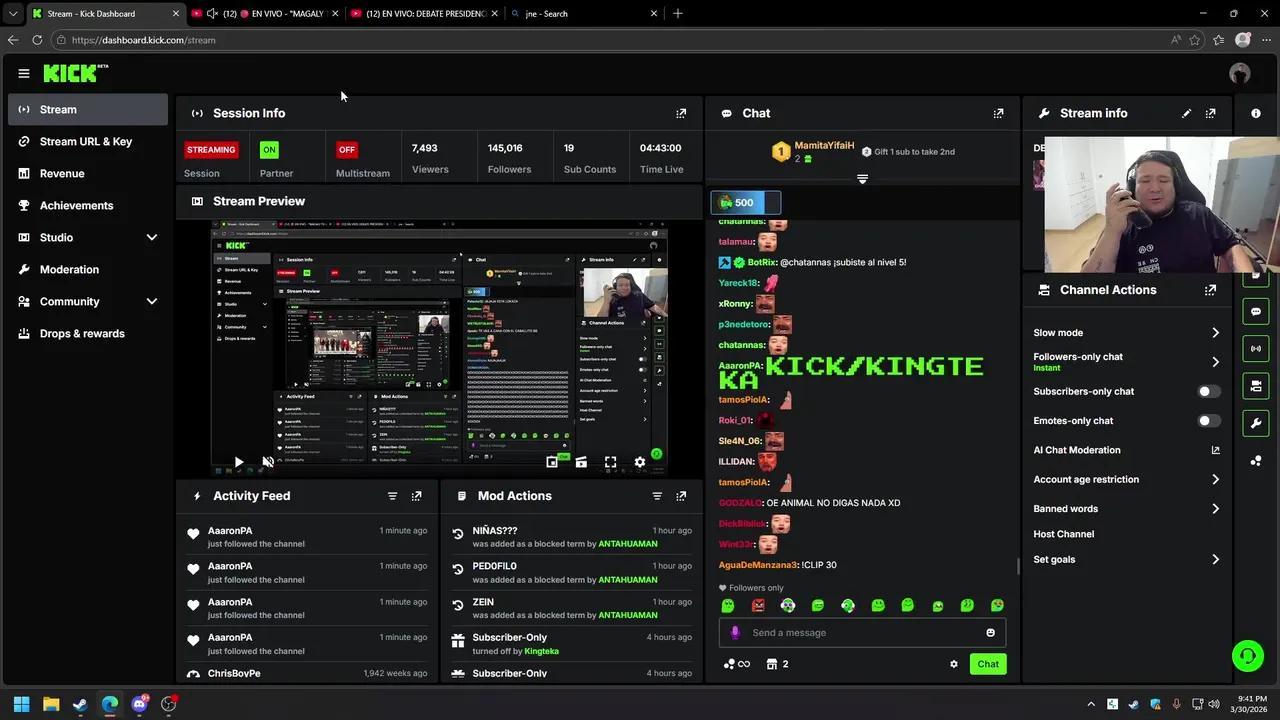Open the browser tab search dropdown
Screen dimensions: 1280x720
coord(12,14)
